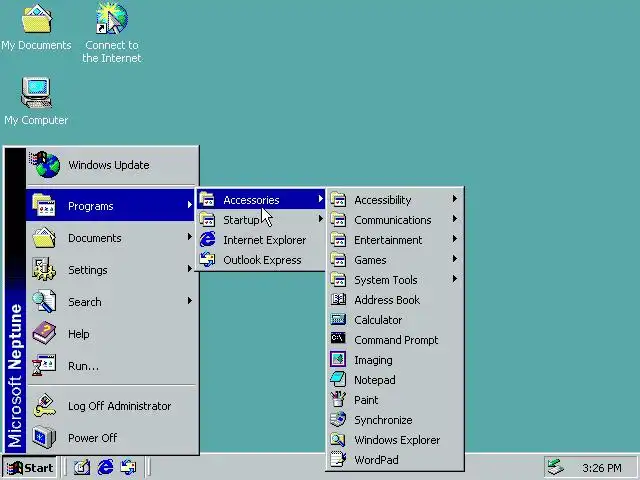Viewport: 640px width, 480px height.
Task: Click the Accessibility folder icon
Action: click(x=338, y=200)
